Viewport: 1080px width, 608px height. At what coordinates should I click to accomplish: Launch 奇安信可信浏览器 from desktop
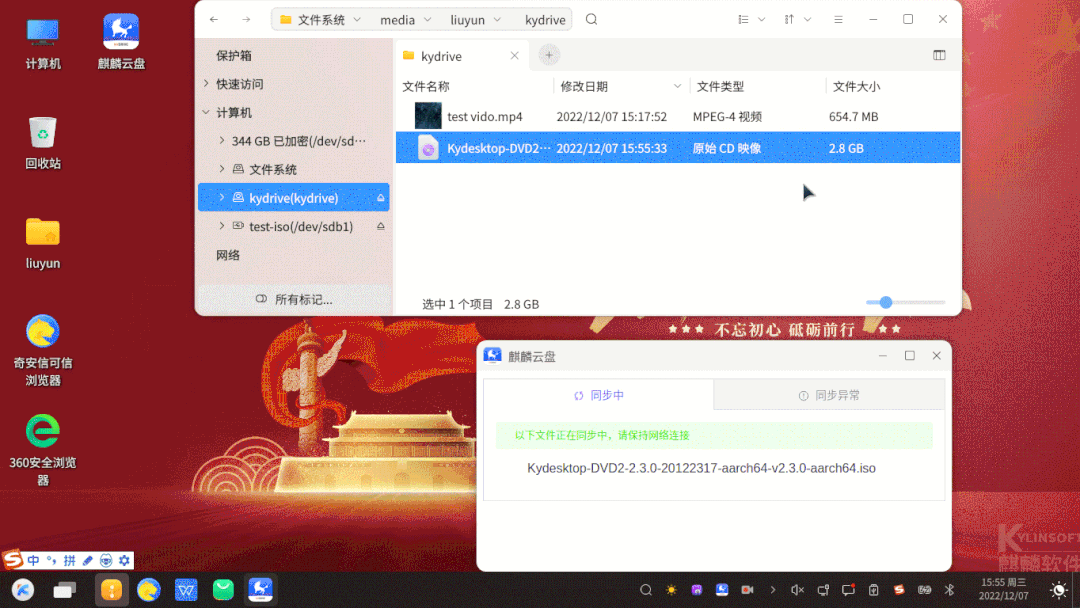coord(43,350)
